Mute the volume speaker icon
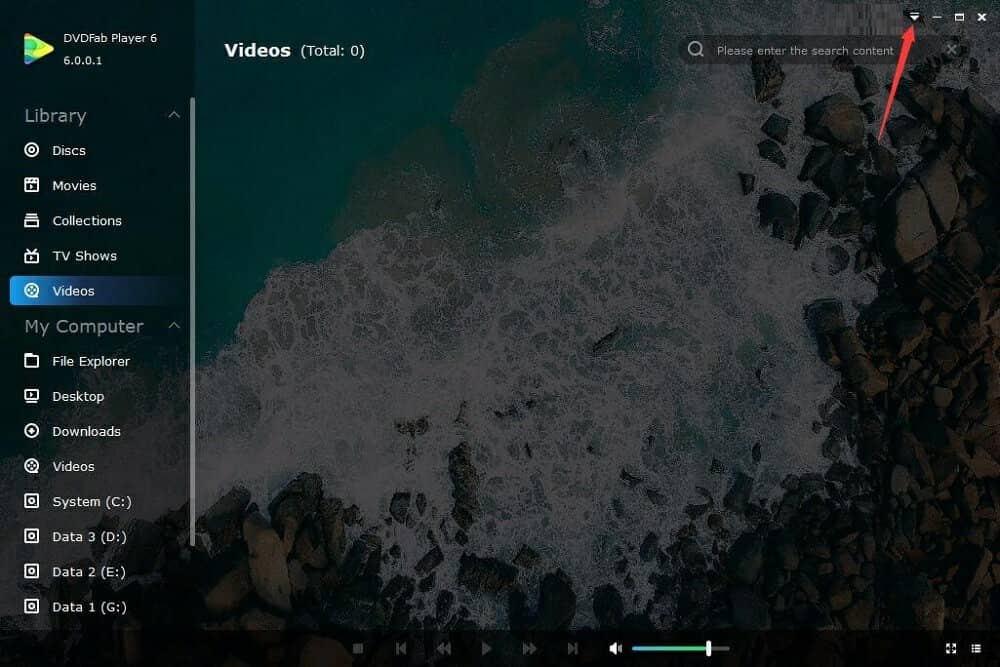 tap(615, 649)
